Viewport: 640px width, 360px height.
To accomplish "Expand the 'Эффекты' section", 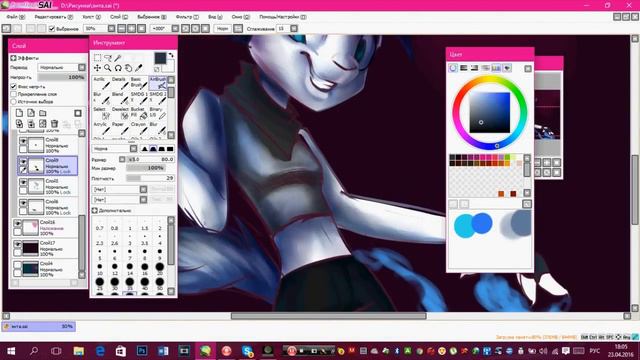I will tap(13, 58).
